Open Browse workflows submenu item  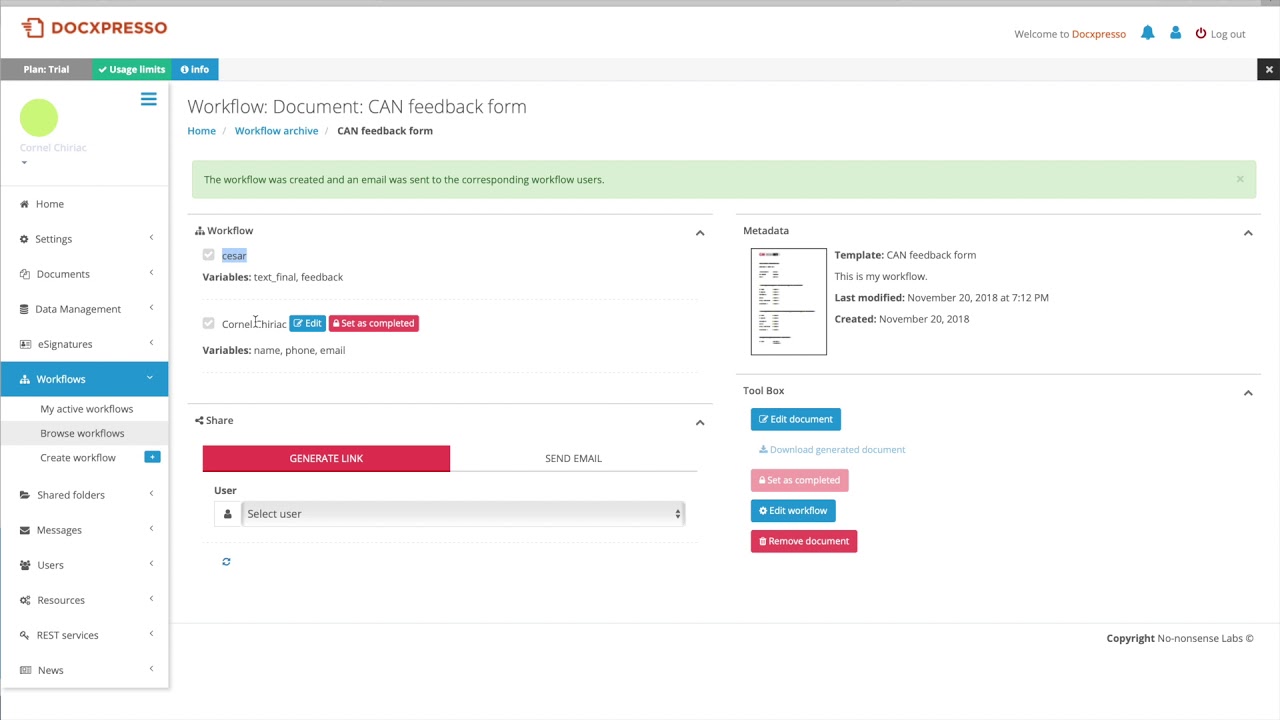point(82,433)
